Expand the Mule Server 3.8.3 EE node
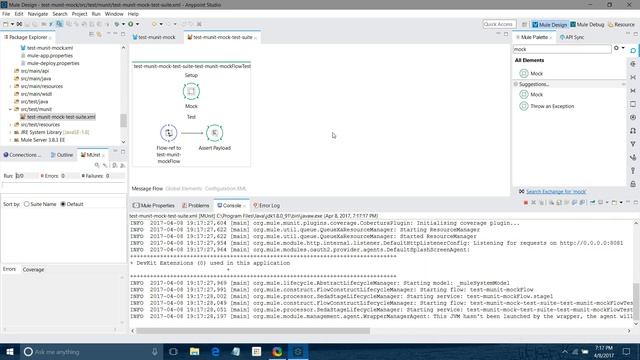640x360 pixels. [x=10, y=140]
